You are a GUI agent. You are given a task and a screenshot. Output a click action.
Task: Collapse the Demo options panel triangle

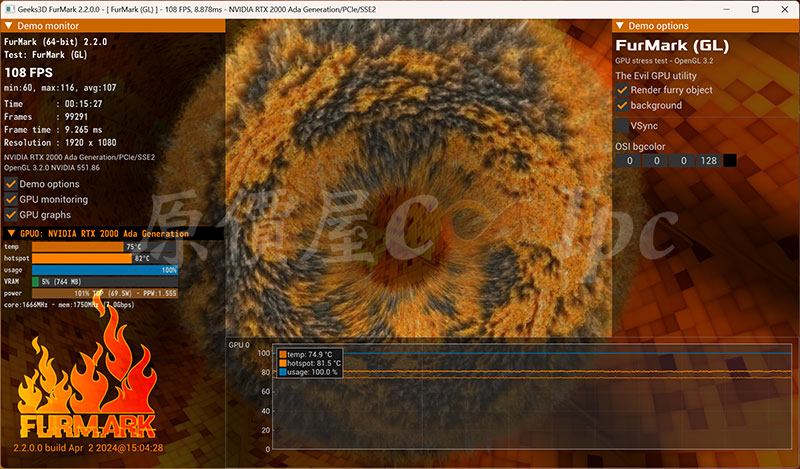pos(619,26)
